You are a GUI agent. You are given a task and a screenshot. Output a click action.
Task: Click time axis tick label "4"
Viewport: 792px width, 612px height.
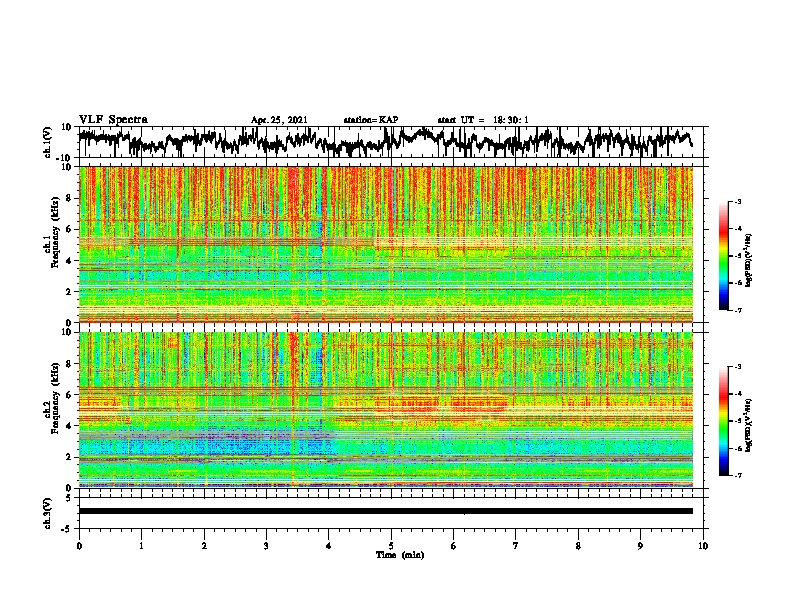coord(329,546)
